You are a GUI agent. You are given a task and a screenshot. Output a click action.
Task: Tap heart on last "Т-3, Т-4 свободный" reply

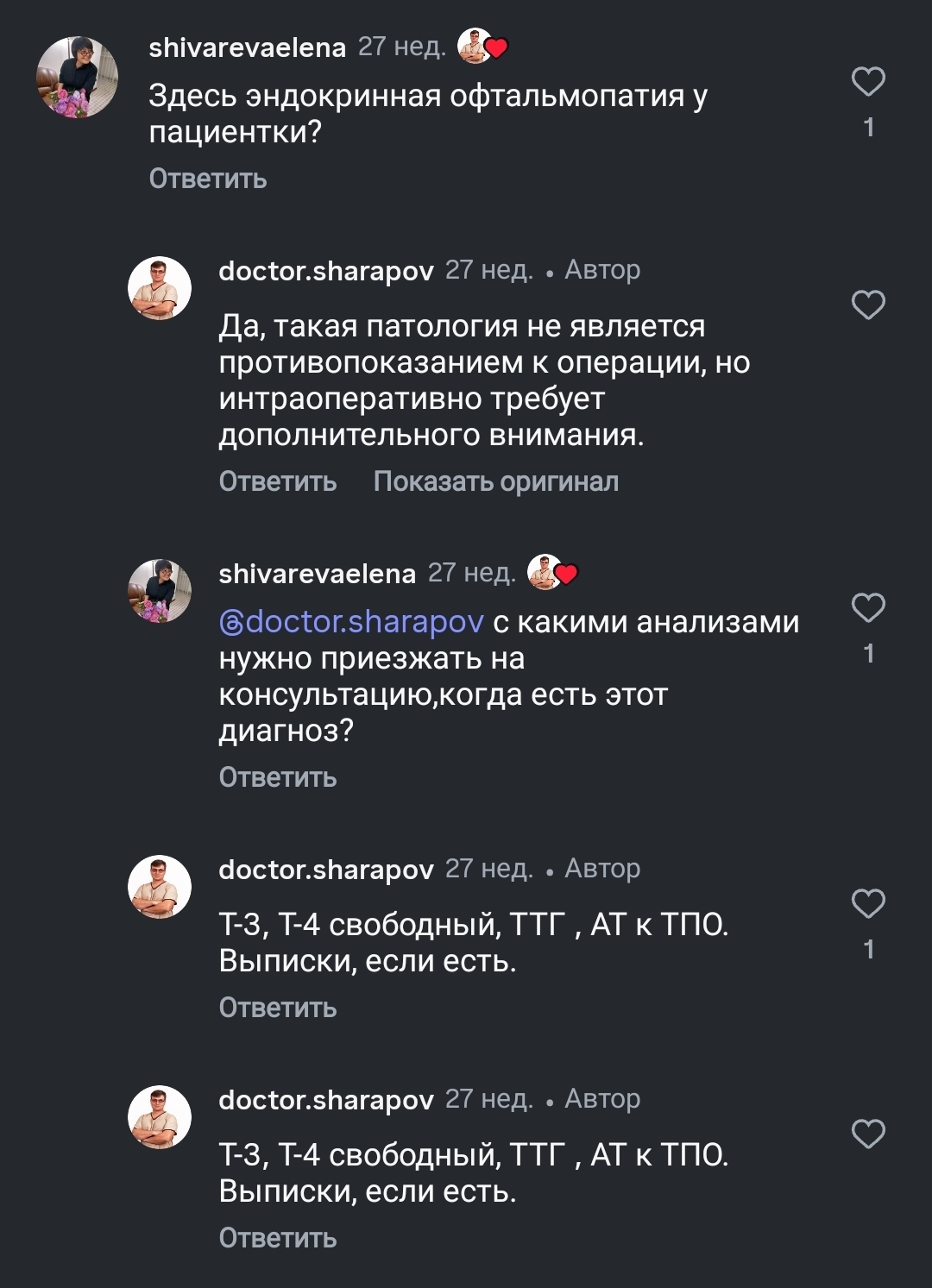pyautogui.click(x=868, y=1134)
